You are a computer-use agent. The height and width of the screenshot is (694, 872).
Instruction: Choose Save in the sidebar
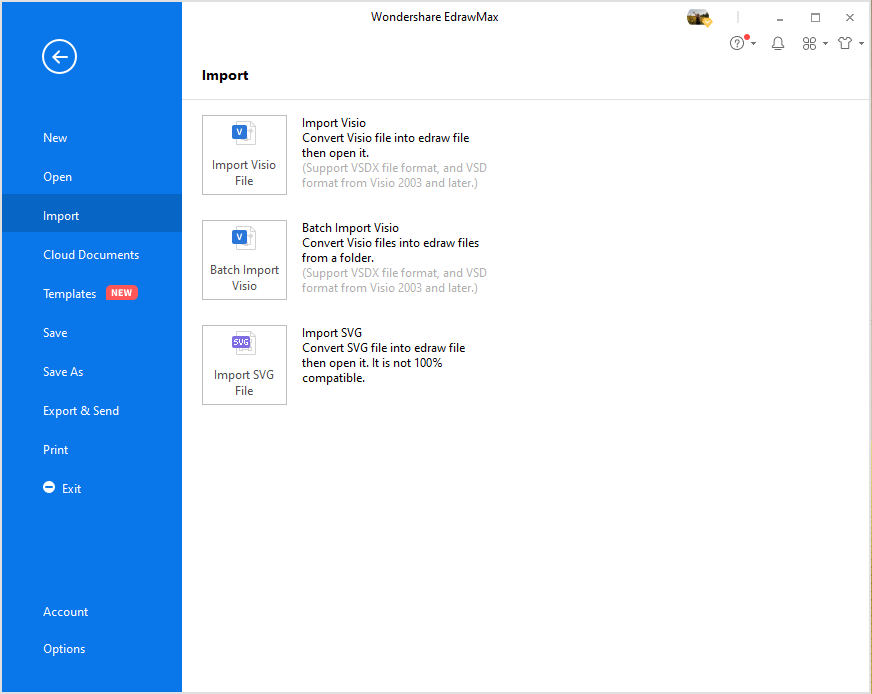click(92, 333)
